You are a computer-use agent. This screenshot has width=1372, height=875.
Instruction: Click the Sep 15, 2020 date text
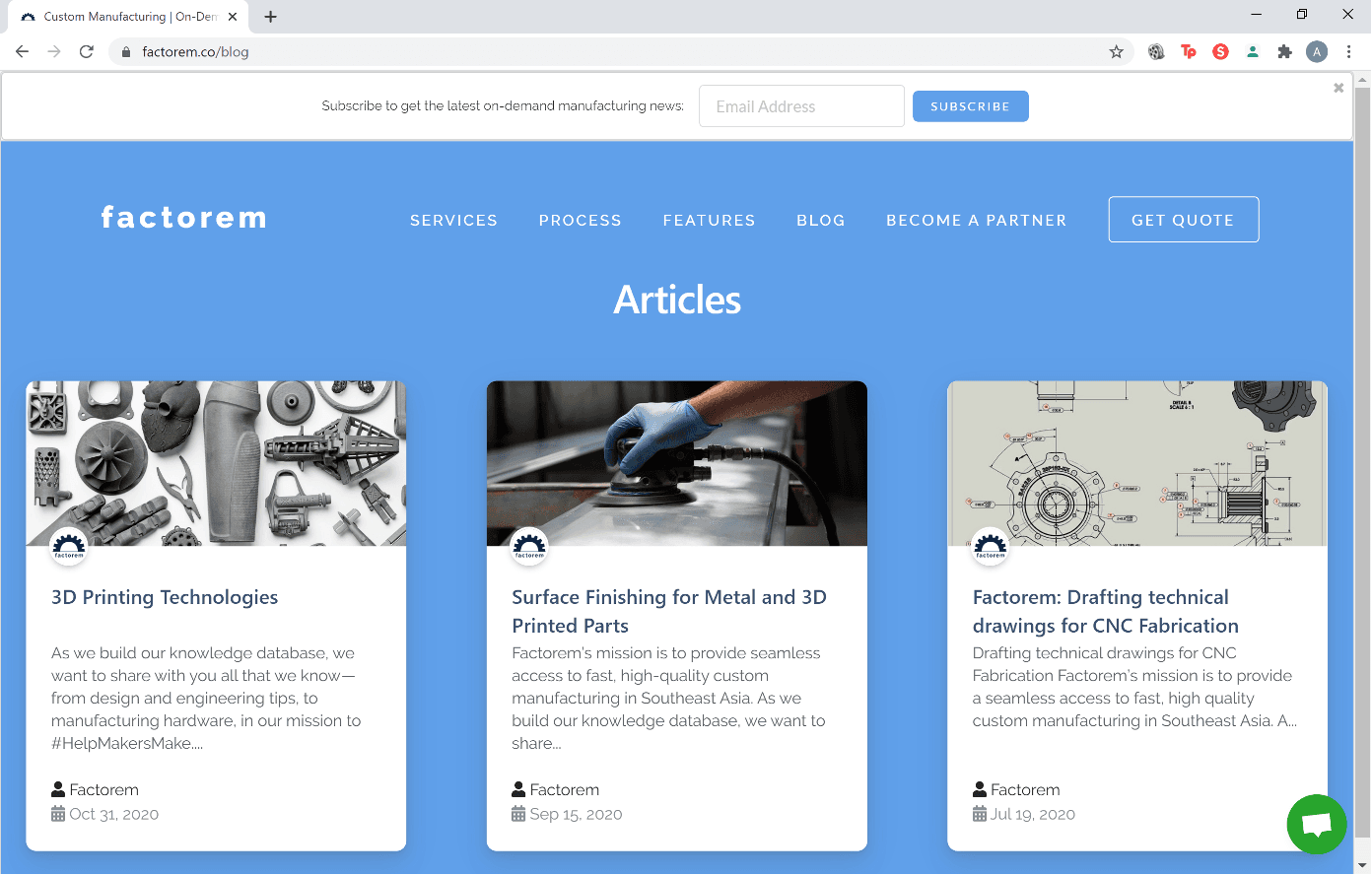tap(576, 814)
